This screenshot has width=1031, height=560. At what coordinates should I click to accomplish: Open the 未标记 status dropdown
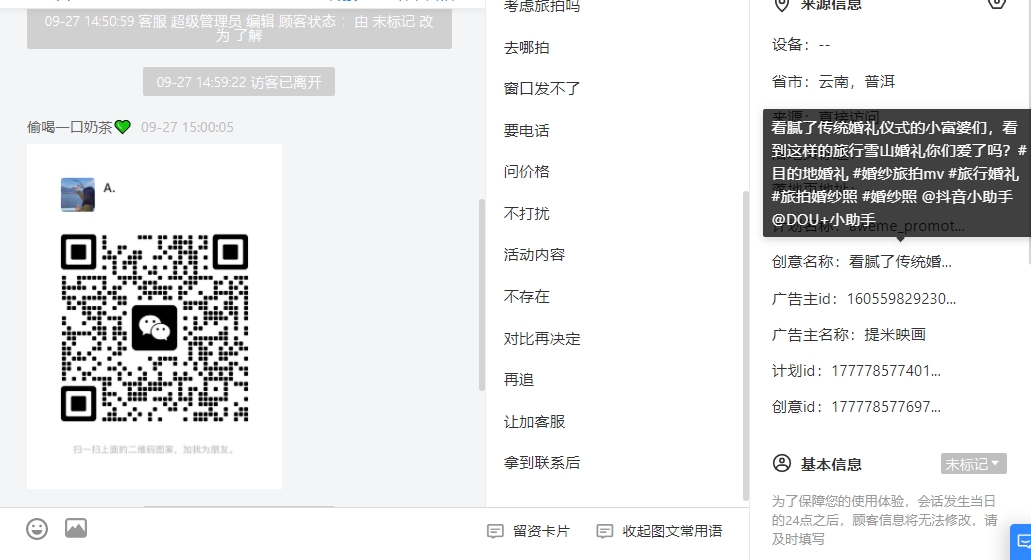973,464
